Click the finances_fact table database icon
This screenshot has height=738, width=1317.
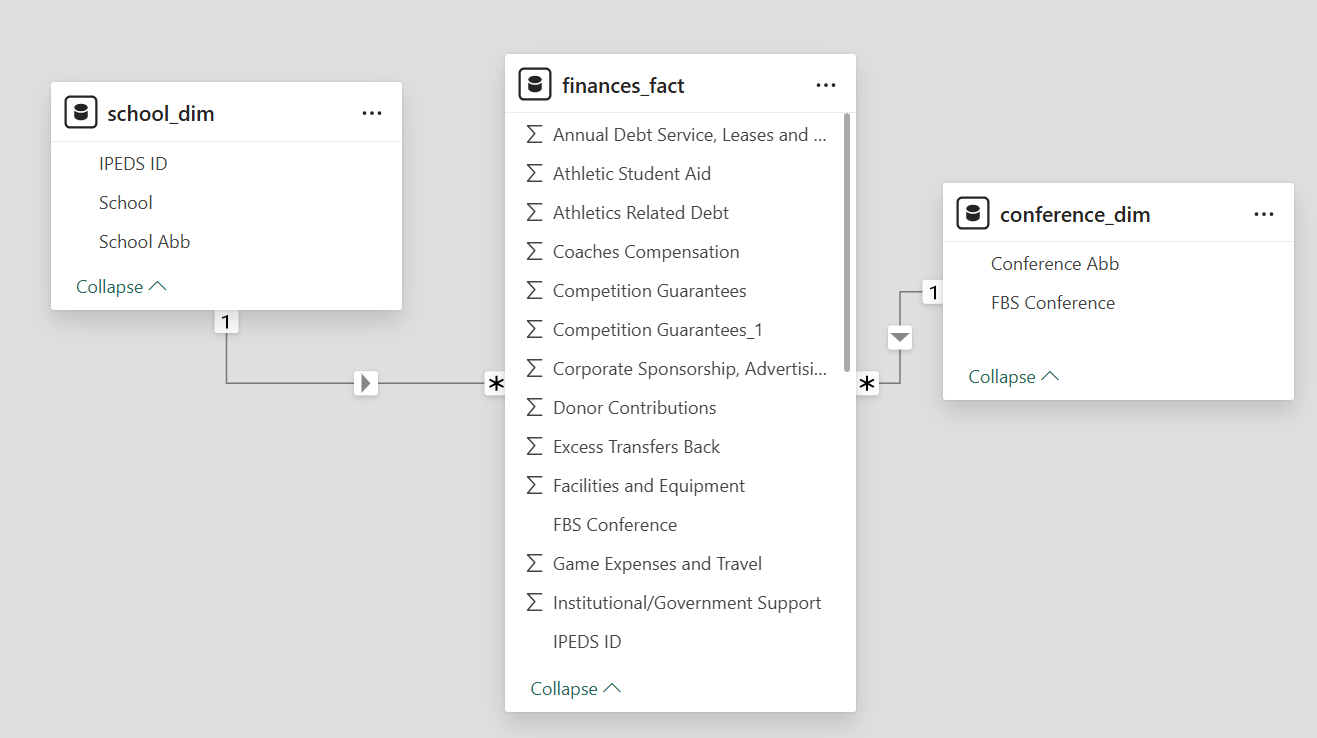point(535,85)
